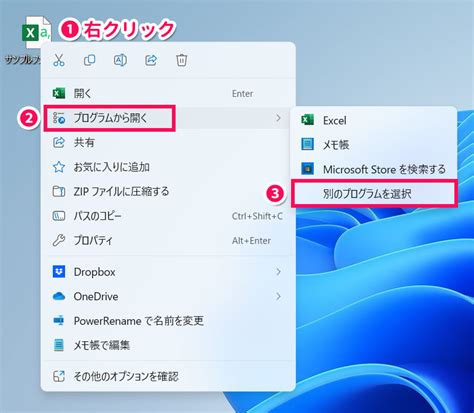Click the Excel icon next to 開く
The width and height of the screenshot is (474, 413).
click(59, 94)
